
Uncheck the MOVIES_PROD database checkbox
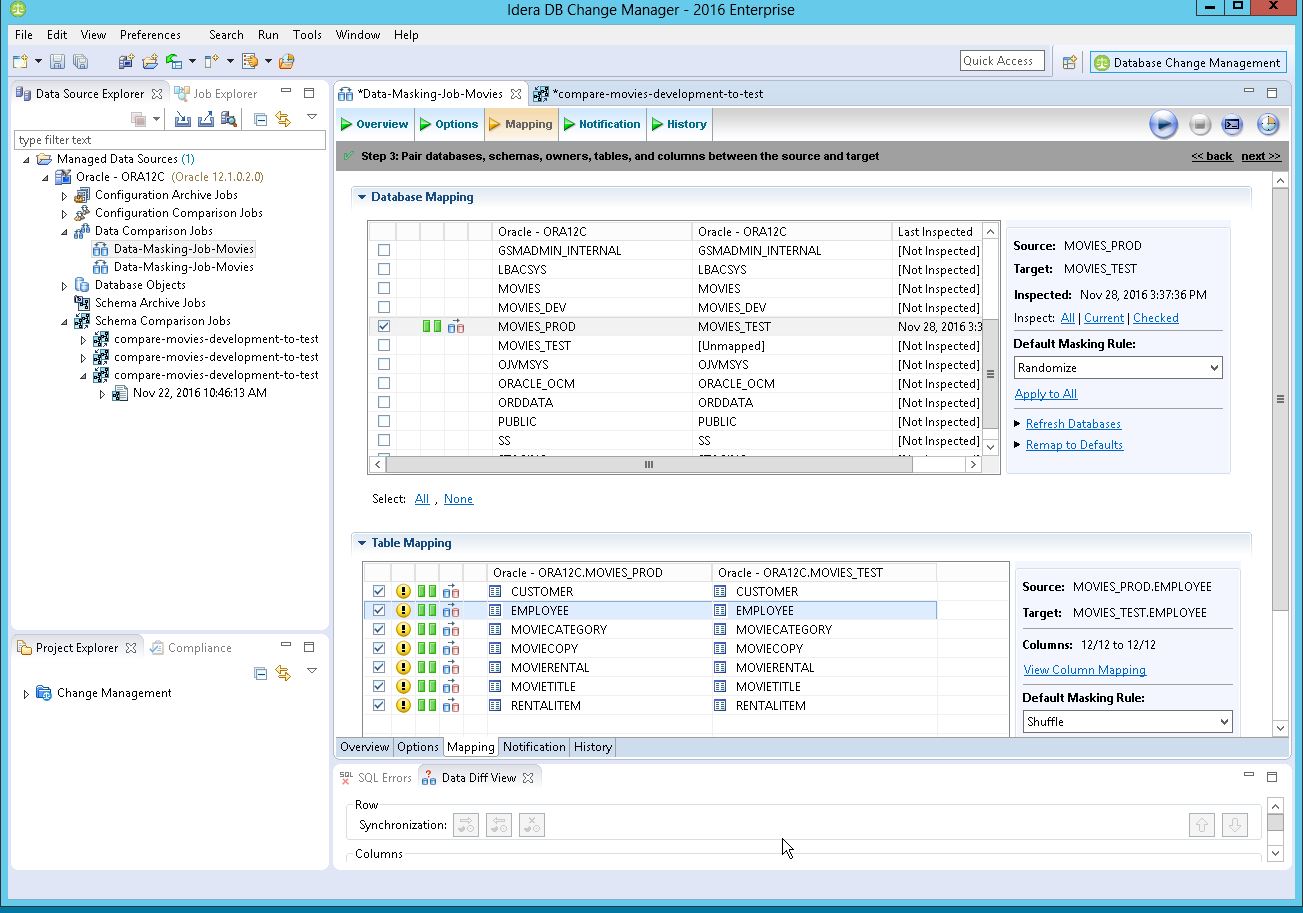pos(384,326)
